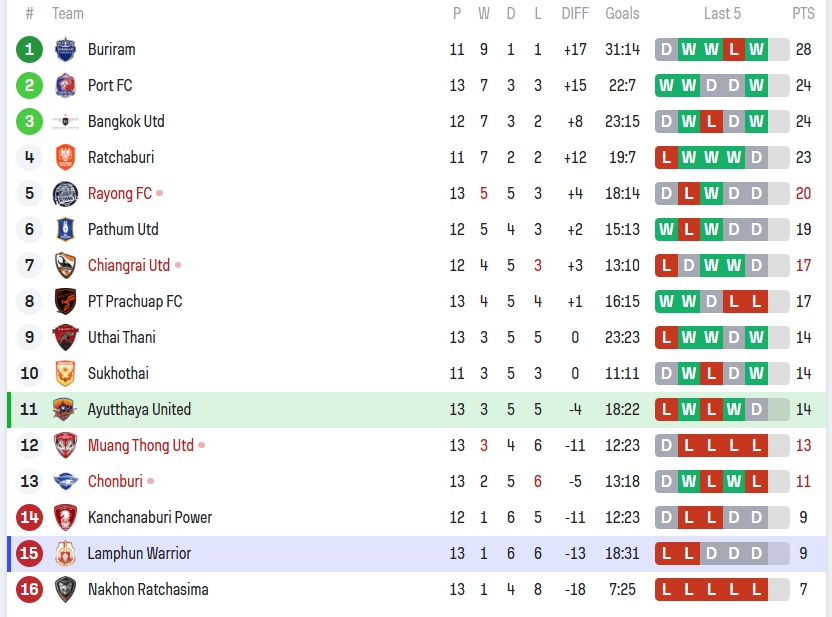832x617 pixels.
Task: Click Port FC's first green W result
Action: pos(667,85)
